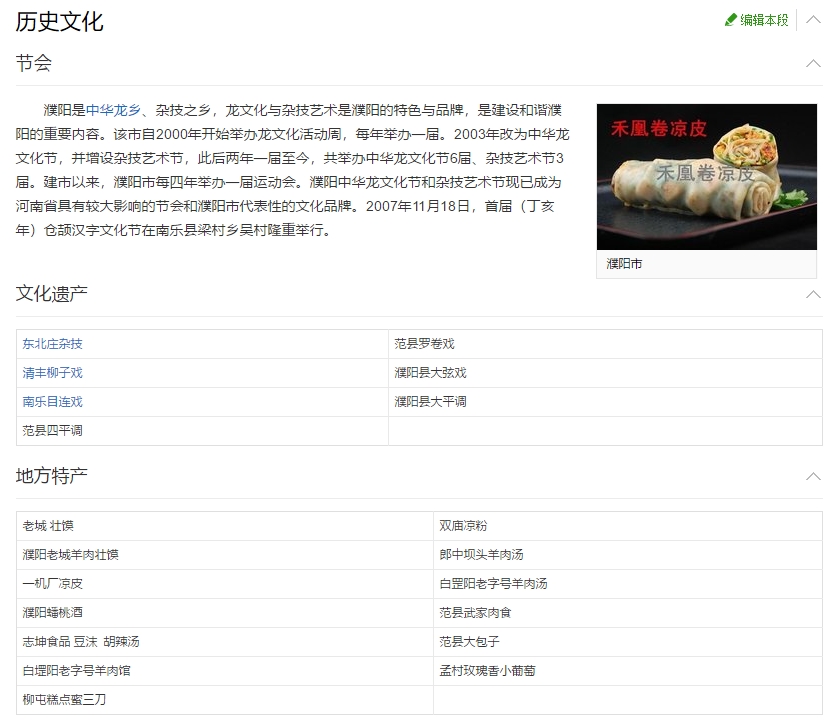Collapse the 历史文化 section chevron

point(813,20)
